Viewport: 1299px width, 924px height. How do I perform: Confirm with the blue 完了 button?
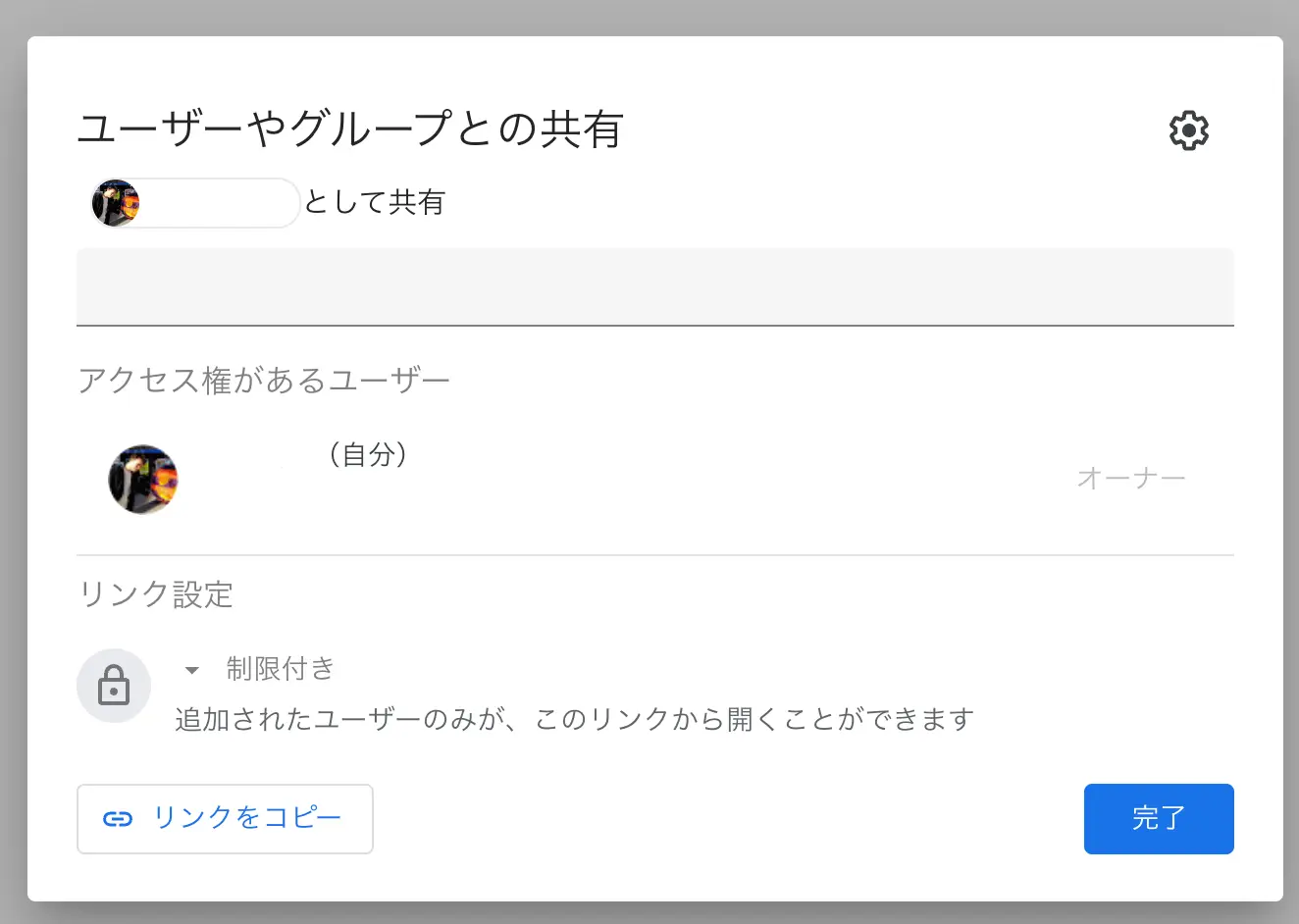[1159, 819]
